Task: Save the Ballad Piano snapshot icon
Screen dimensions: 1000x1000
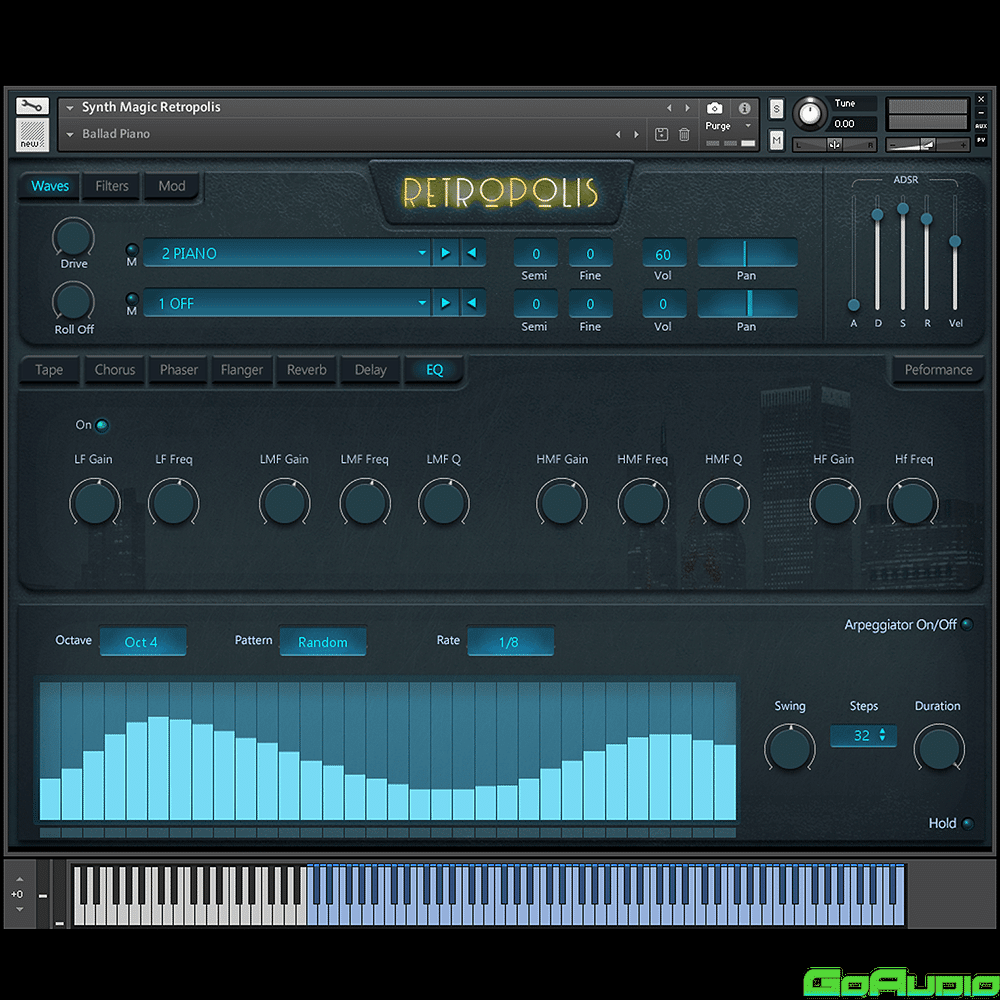Action: tap(661, 134)
